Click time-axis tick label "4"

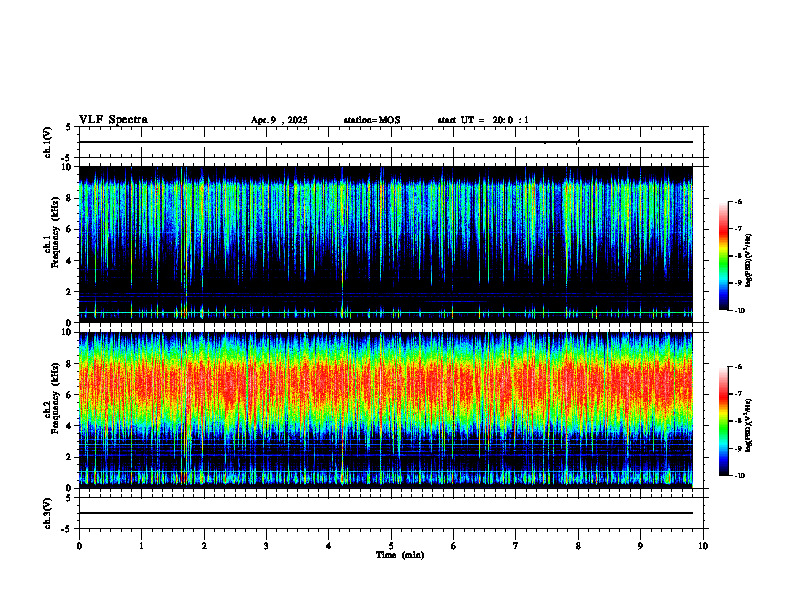[x=328, y=546]
